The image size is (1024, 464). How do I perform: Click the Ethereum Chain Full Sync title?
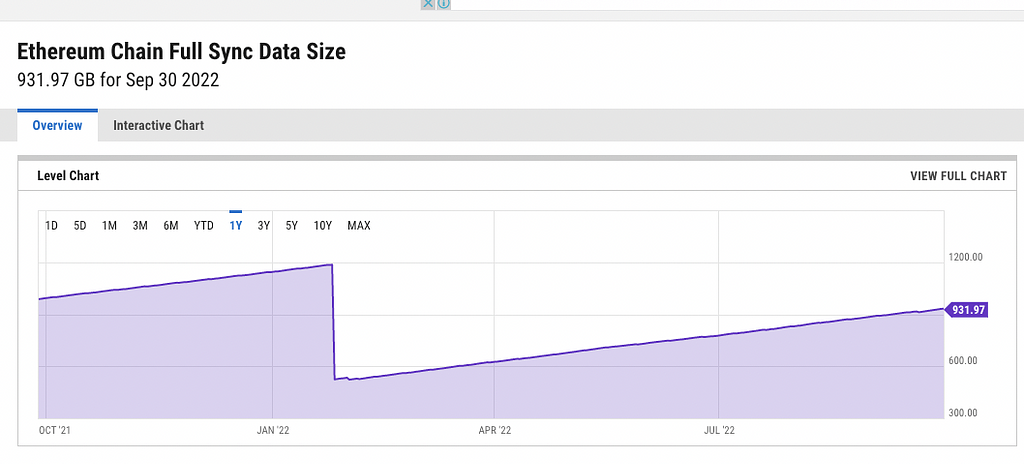[182, 52]
